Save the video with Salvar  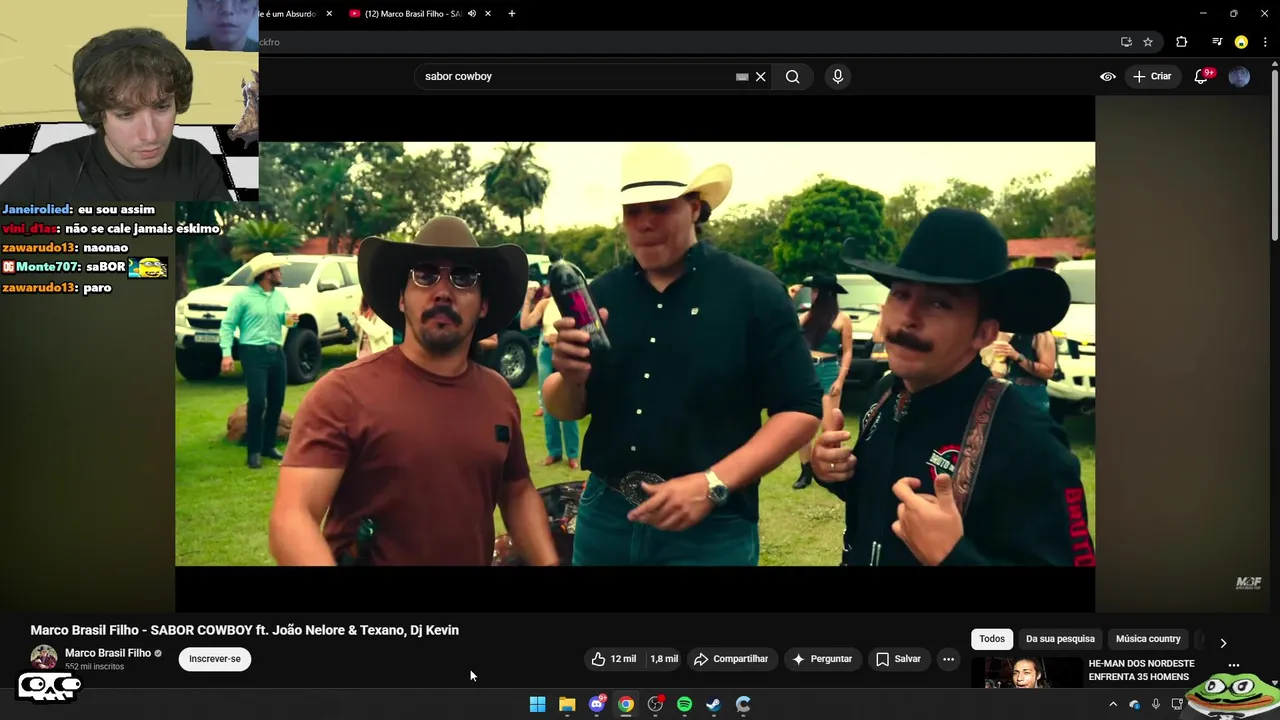tap(898, 659)
